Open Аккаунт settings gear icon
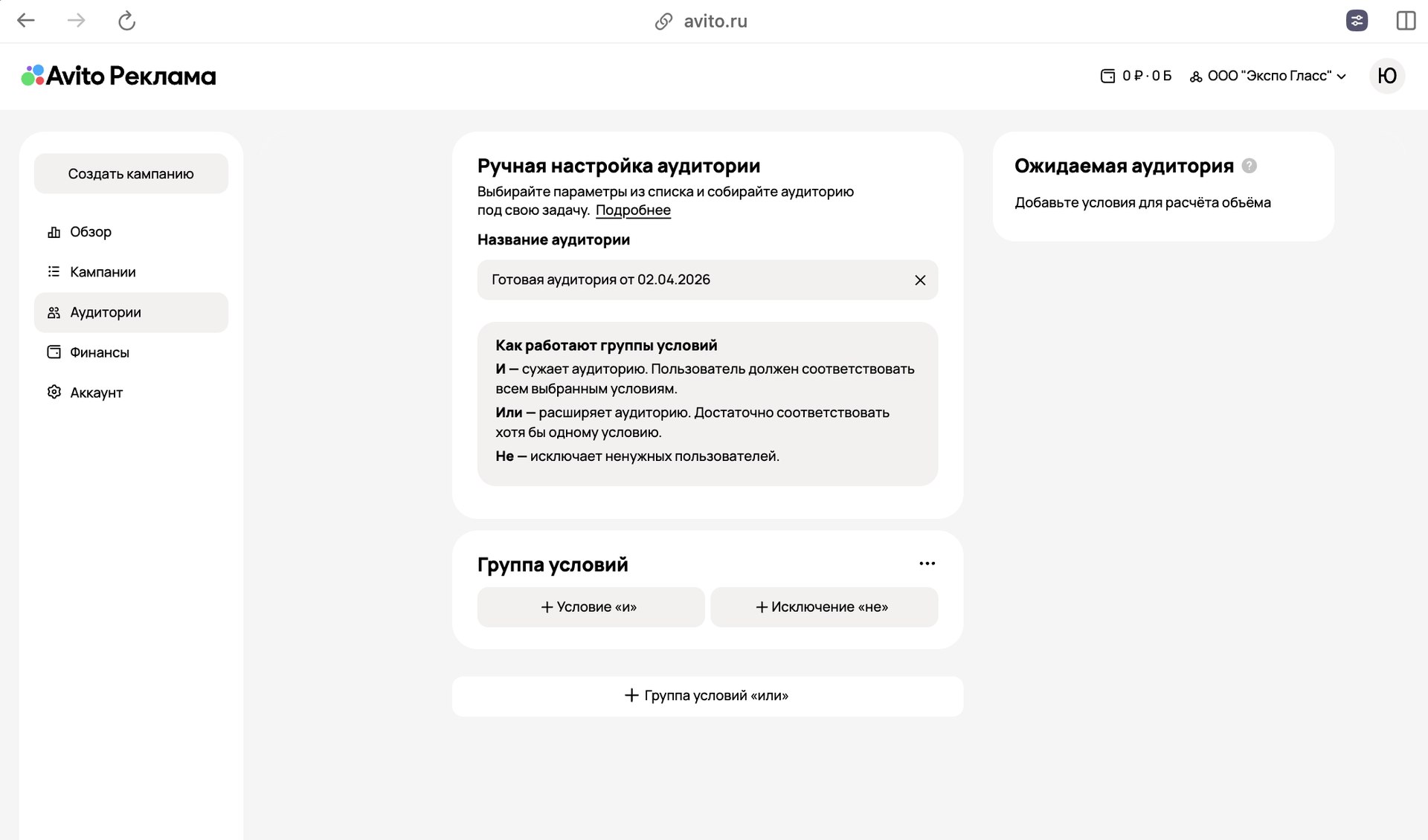The height and width of the screenshot is (840, 1428). click(x=53, y=392)
